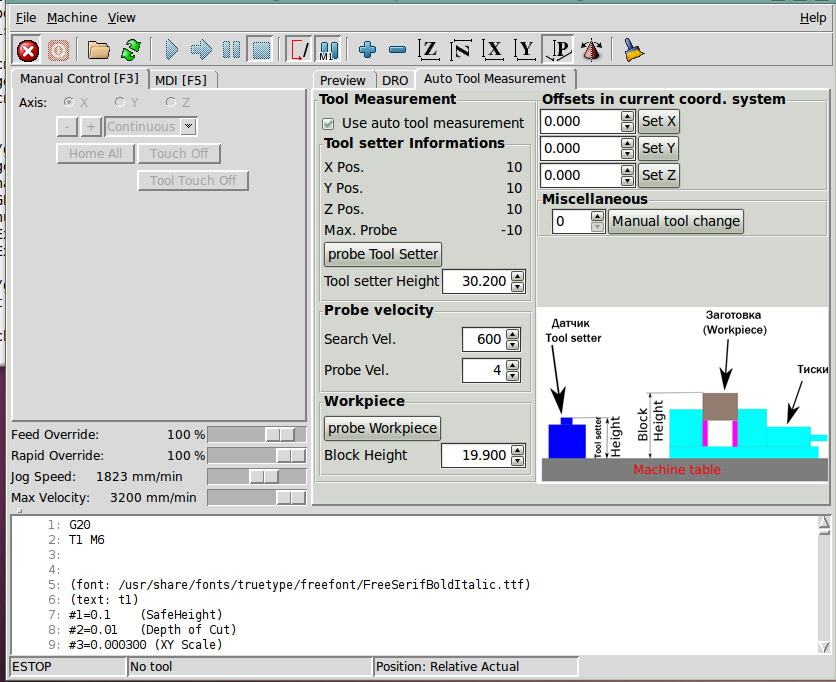836x682 pixels.
Task: Zoom out using the minus icon
Action: 397,50
